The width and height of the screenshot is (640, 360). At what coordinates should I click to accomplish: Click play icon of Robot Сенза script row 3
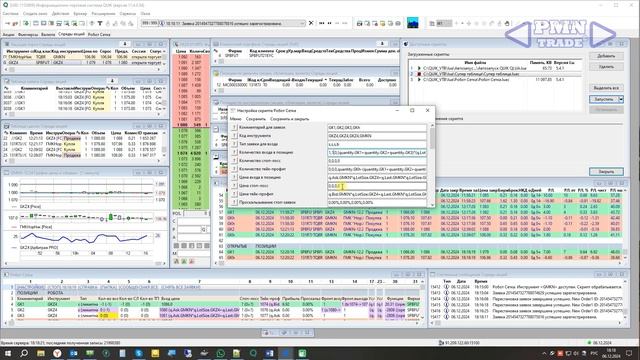[418, 80]
